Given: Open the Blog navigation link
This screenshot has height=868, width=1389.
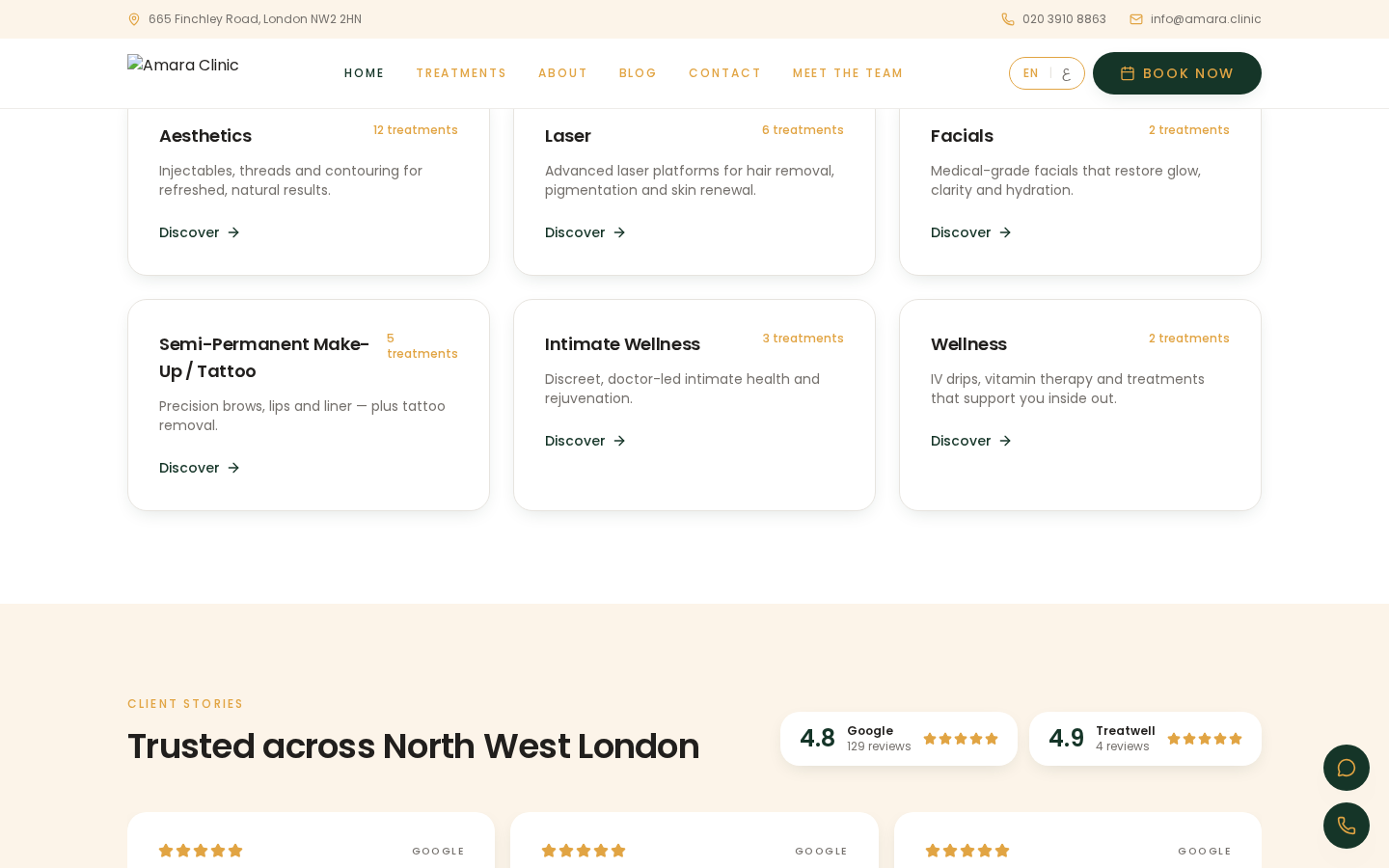Looking at the screenshot, I should point(638,73).
